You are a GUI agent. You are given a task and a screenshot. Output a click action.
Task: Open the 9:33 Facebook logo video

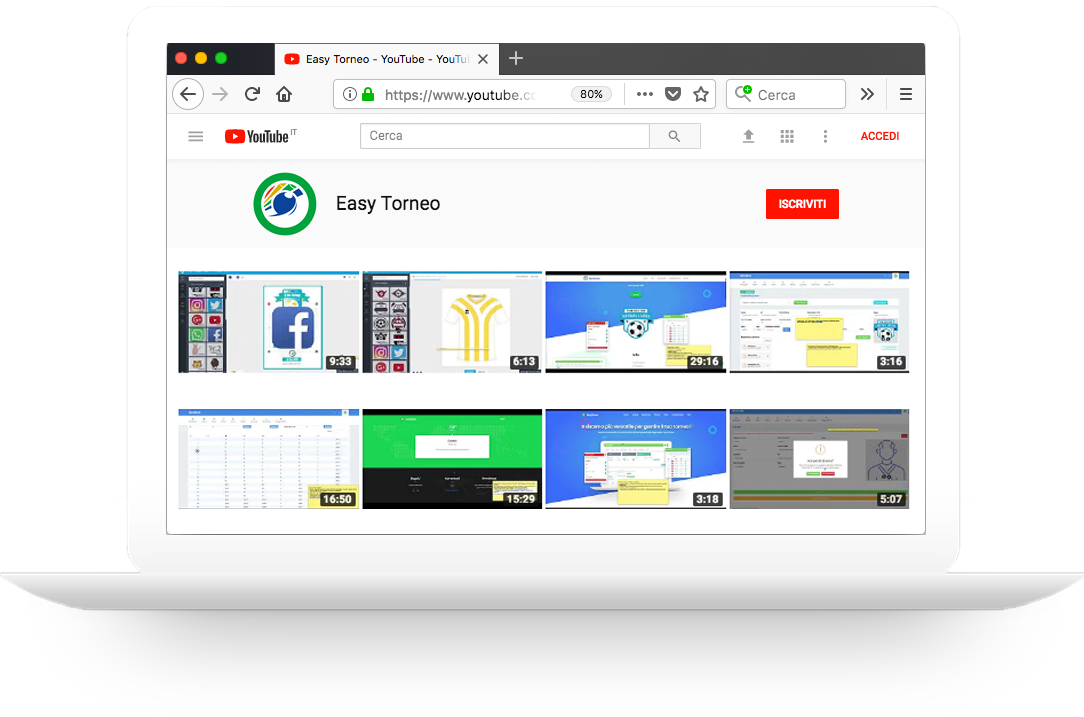click(x=269, y=322)
